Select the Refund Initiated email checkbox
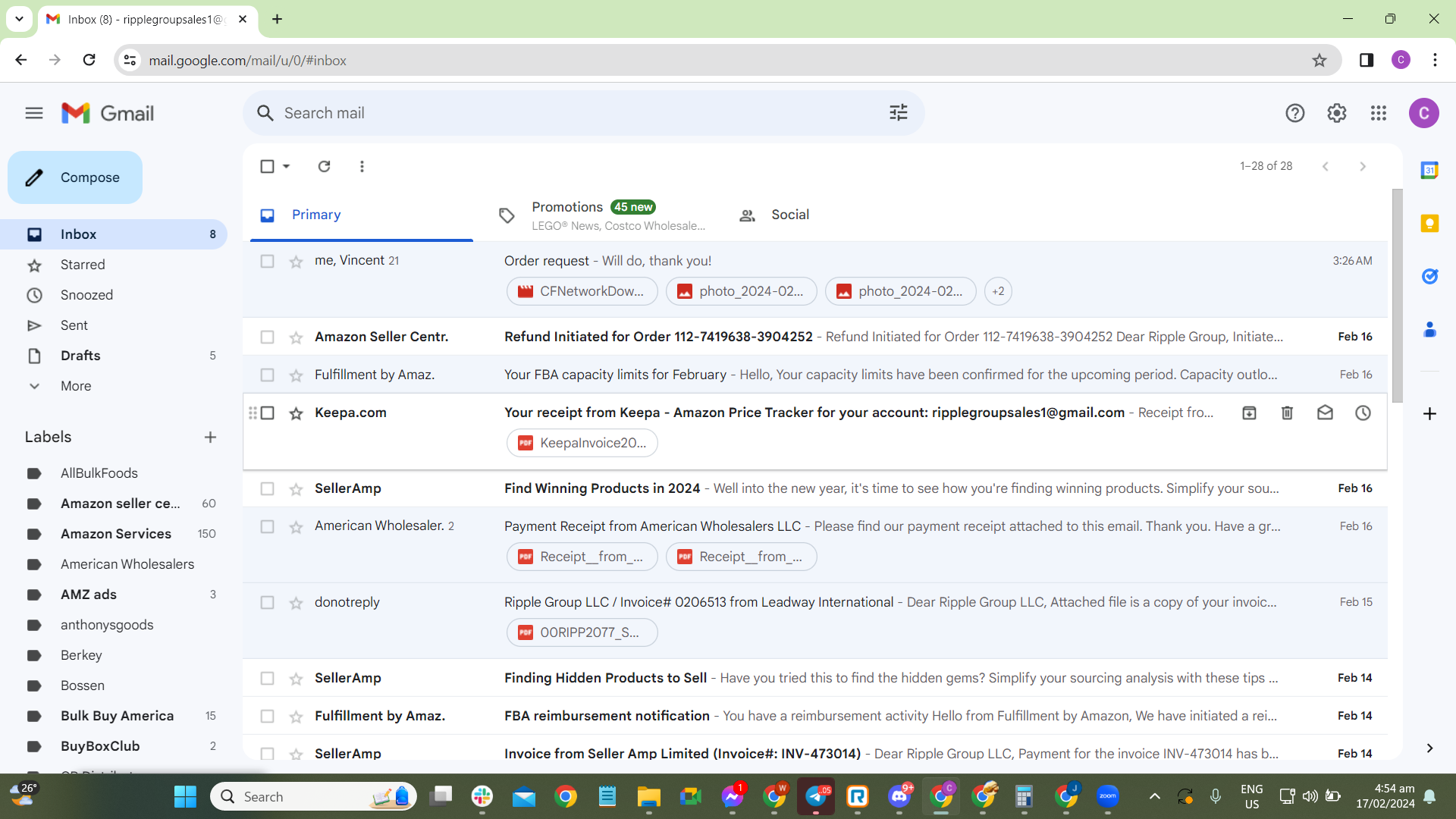 click(267, 337)
